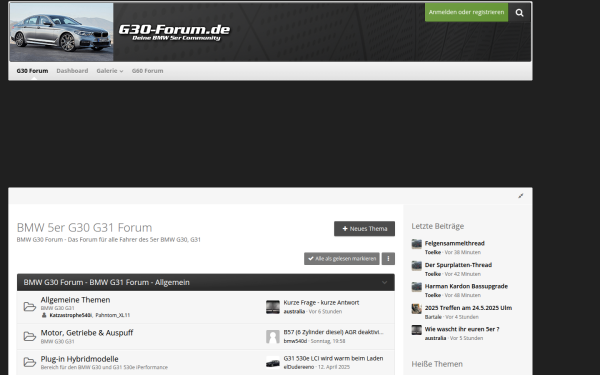Open the search magnifier icon

click(x=519, y=13)
